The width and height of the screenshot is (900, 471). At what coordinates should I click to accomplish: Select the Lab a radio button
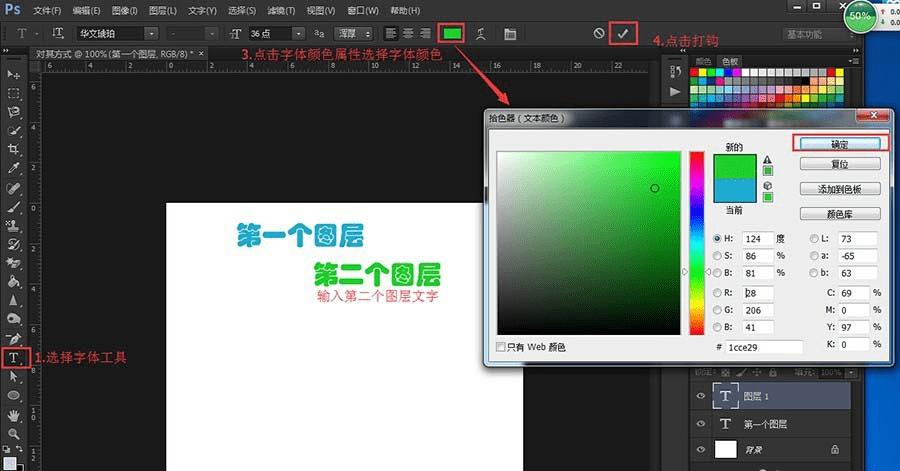(x=814, y=256)
